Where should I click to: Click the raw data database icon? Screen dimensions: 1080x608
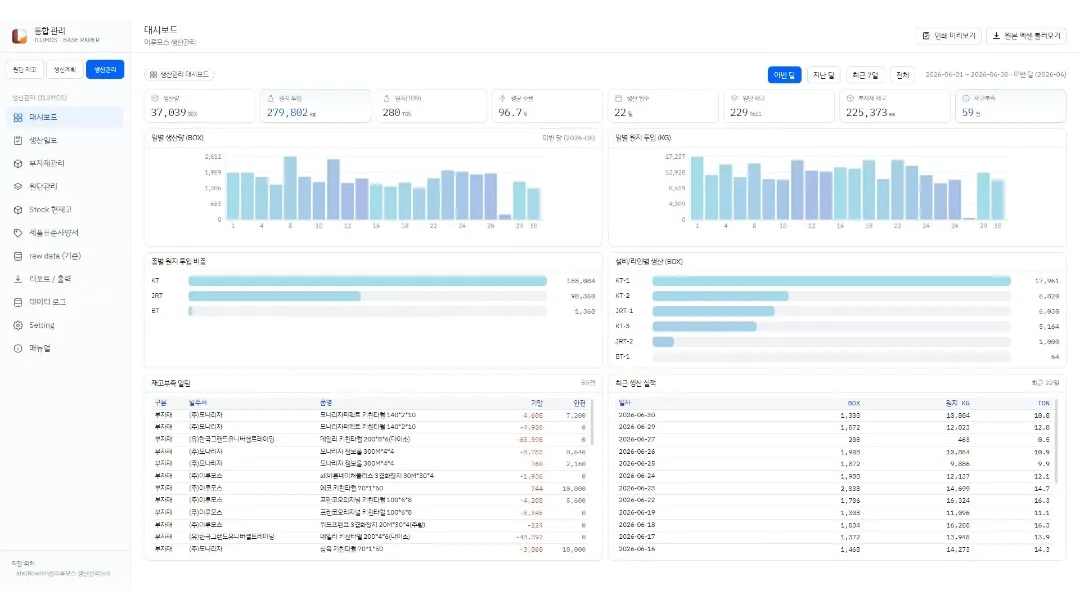point(18,256)
